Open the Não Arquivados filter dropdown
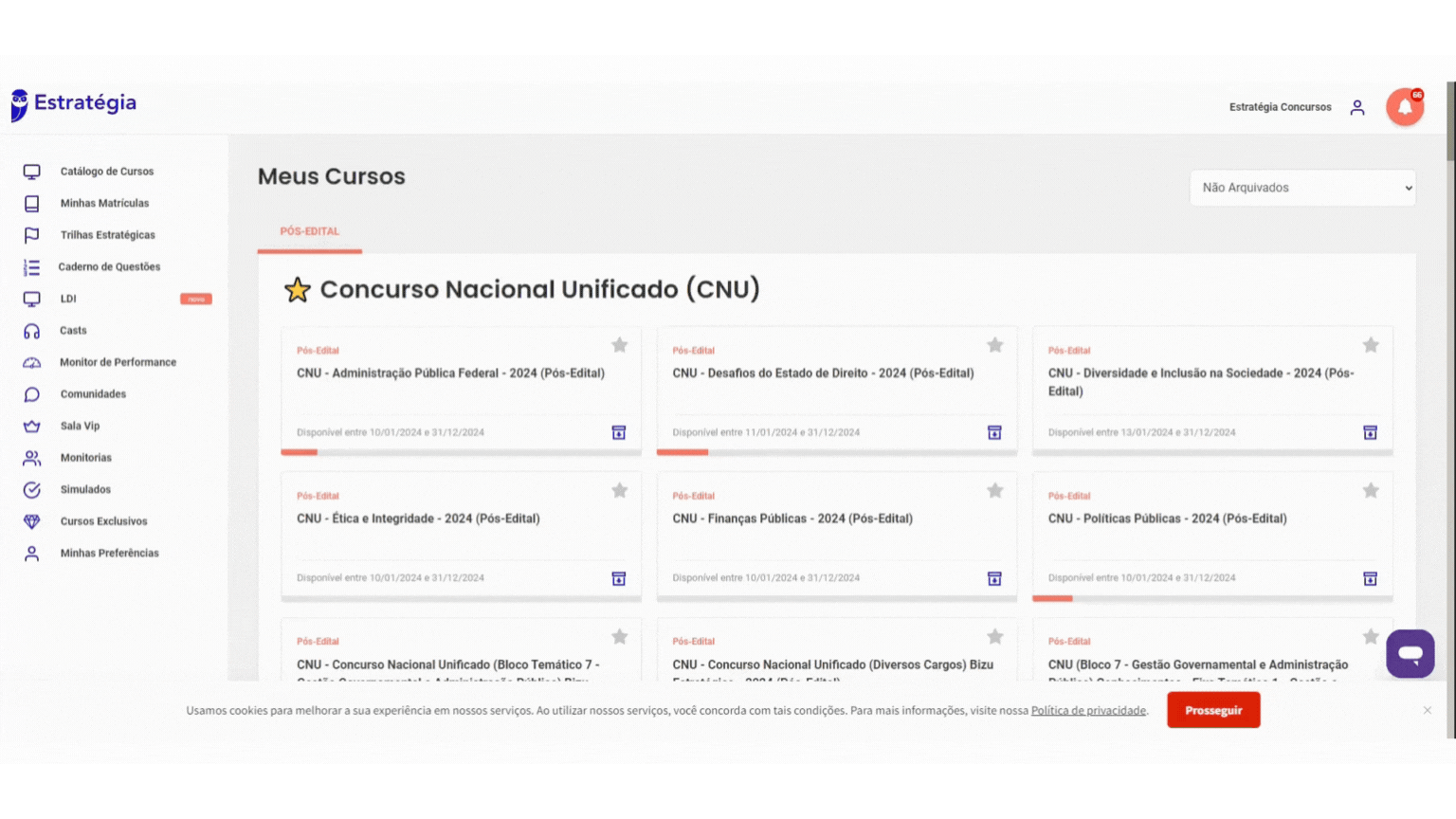This screenshot has height=819, width=1456. click(1302, 188)
